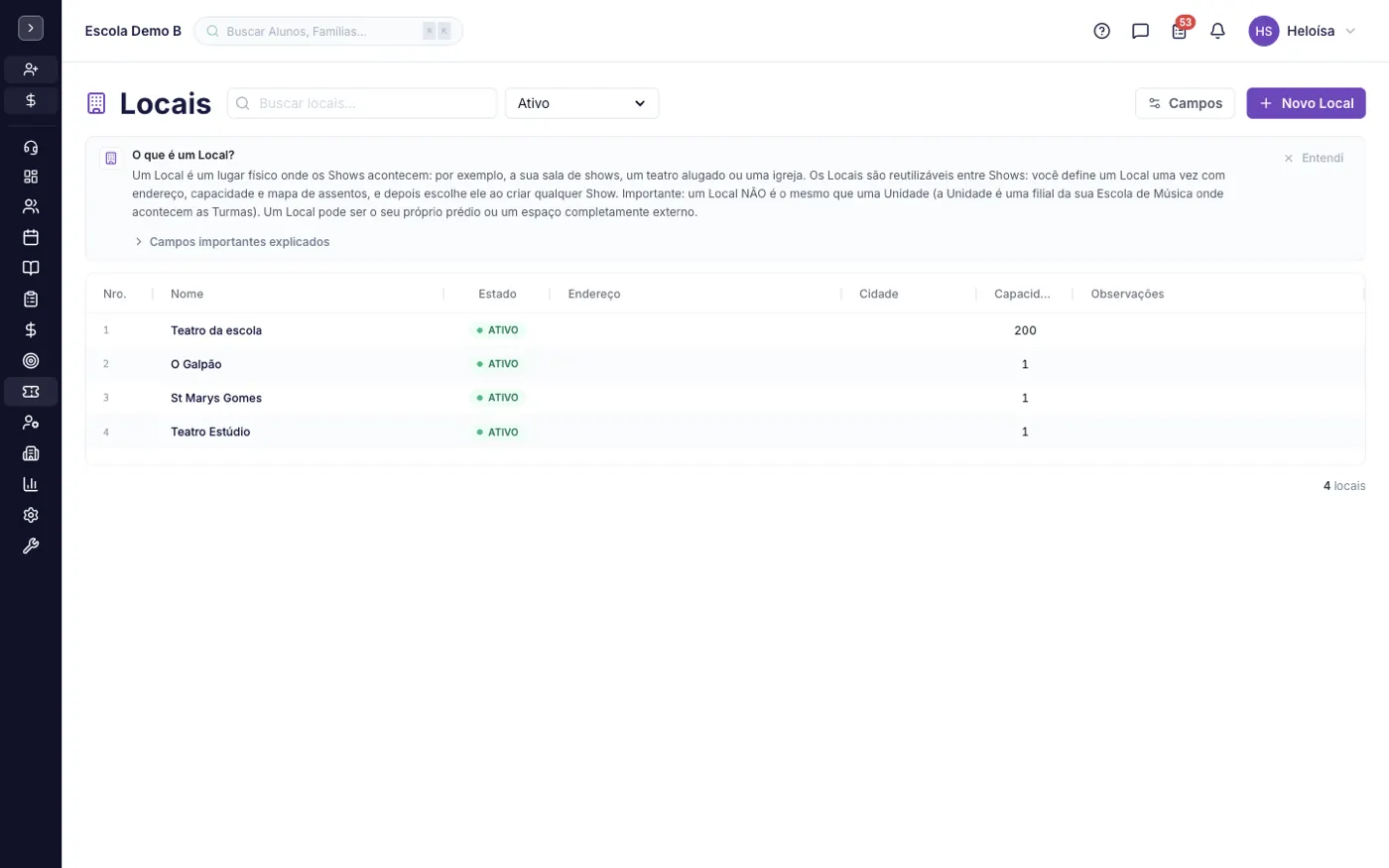Sort by the Nro. column header

tap(115, 294)
